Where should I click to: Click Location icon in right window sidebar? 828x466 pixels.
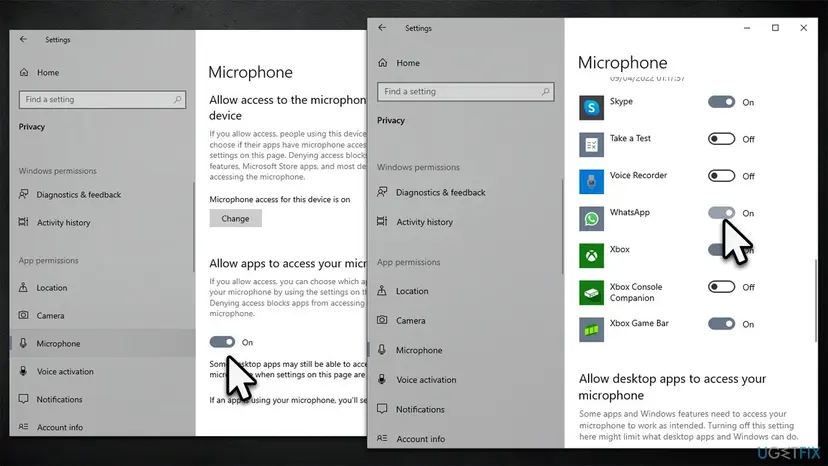click(382, 291)
